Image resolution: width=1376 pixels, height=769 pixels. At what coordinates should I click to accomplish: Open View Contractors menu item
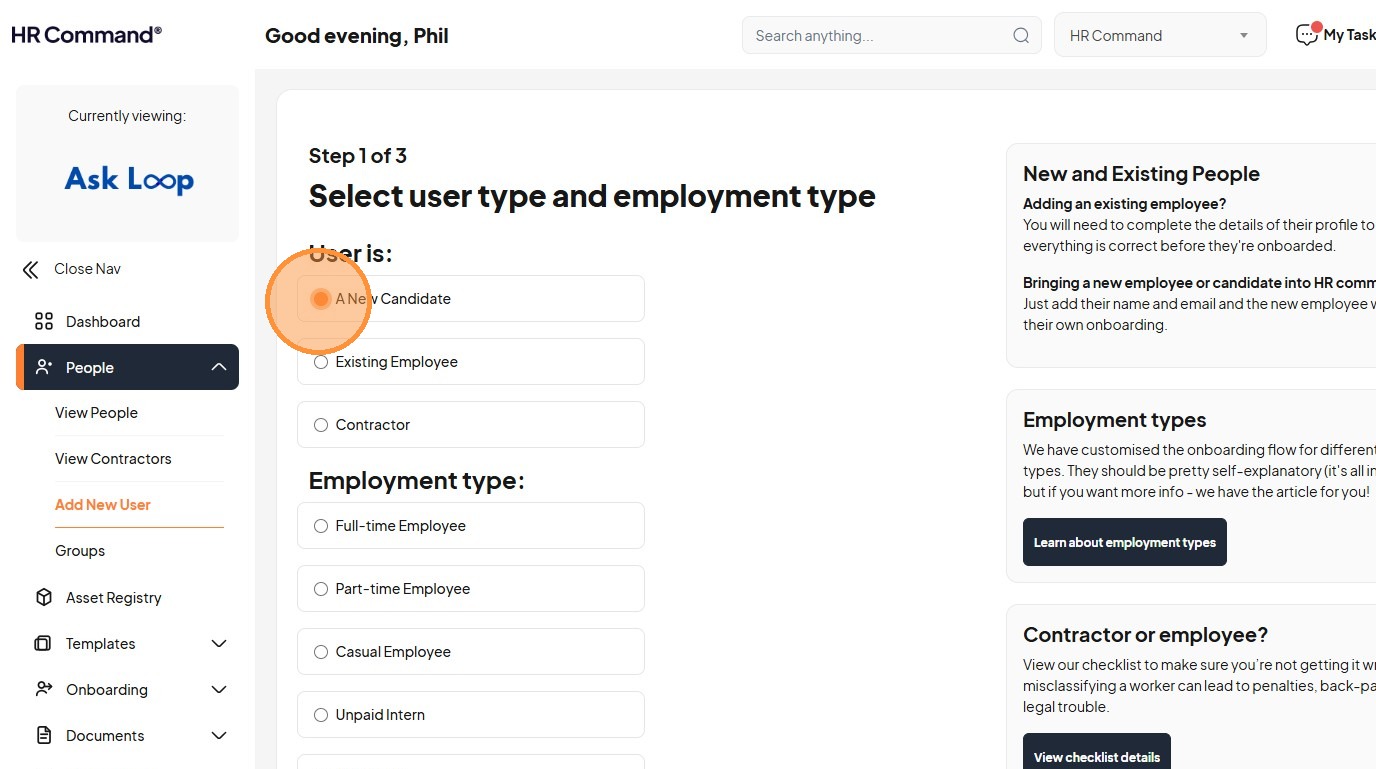(113, 459)
